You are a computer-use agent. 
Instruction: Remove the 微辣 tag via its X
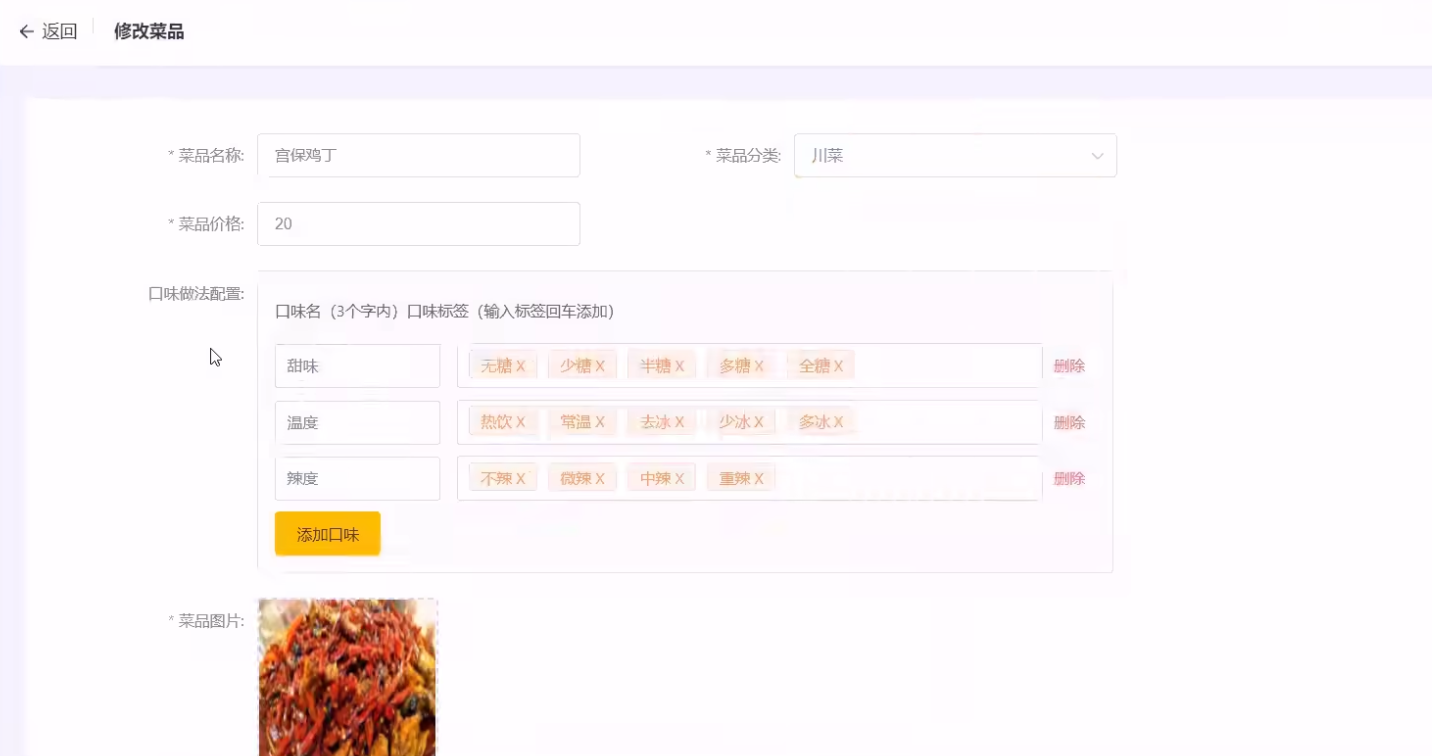click(x=600, y=479)
